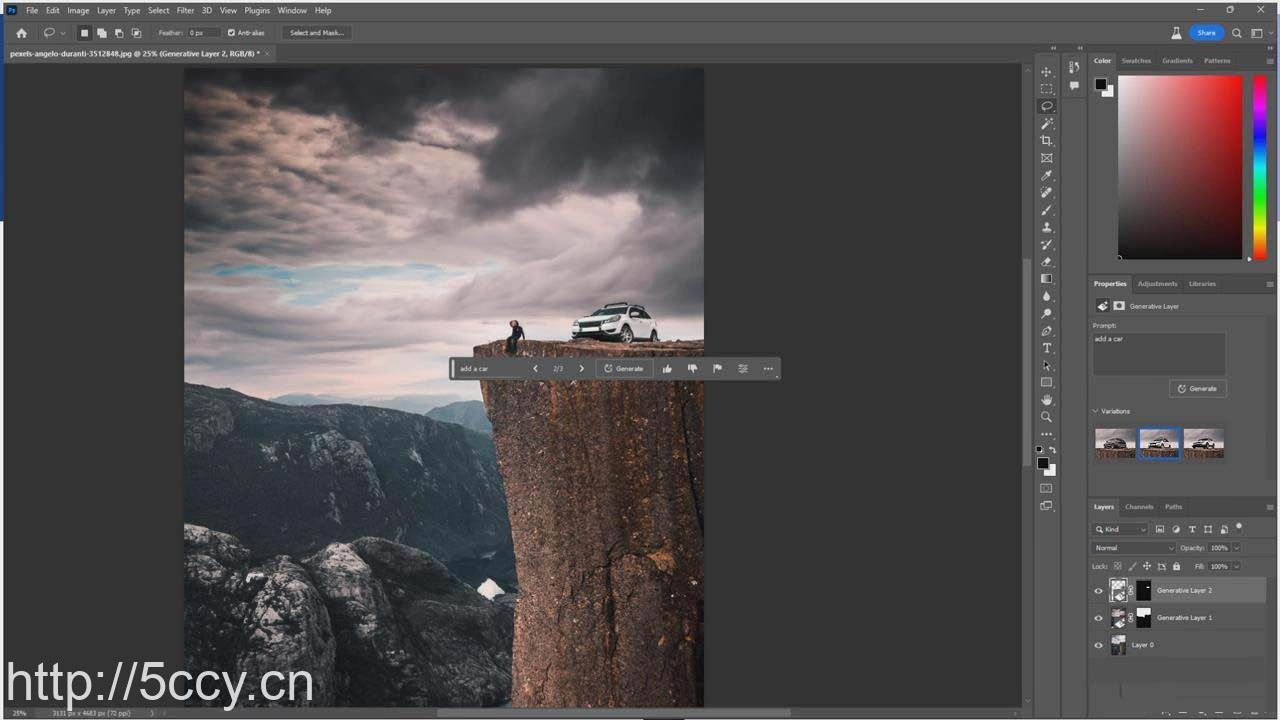Activate the Zoom tool in toolbar
The image size is (1280, 720).
point(1047,417)
